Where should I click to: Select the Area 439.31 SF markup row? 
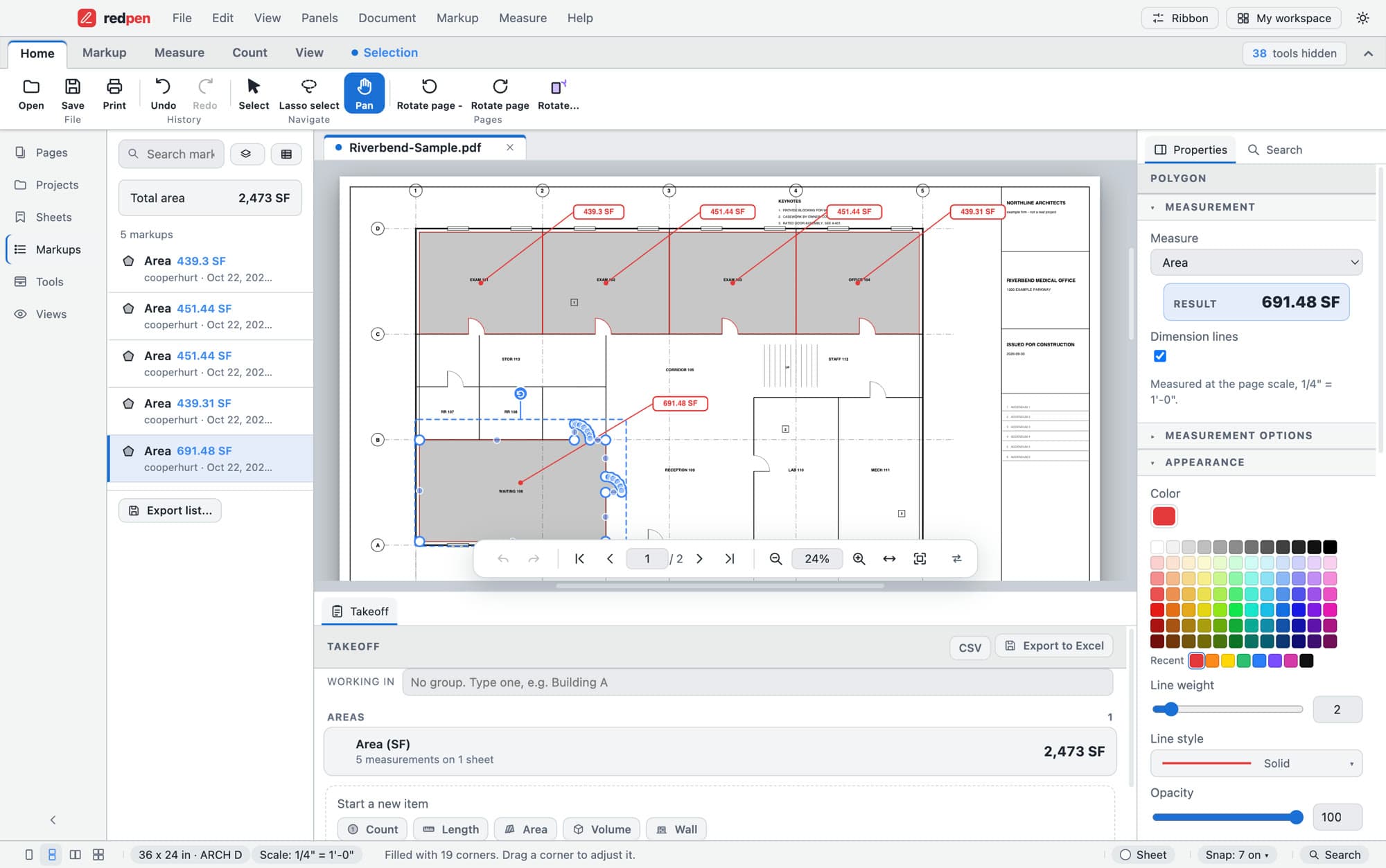pos(210,411)
